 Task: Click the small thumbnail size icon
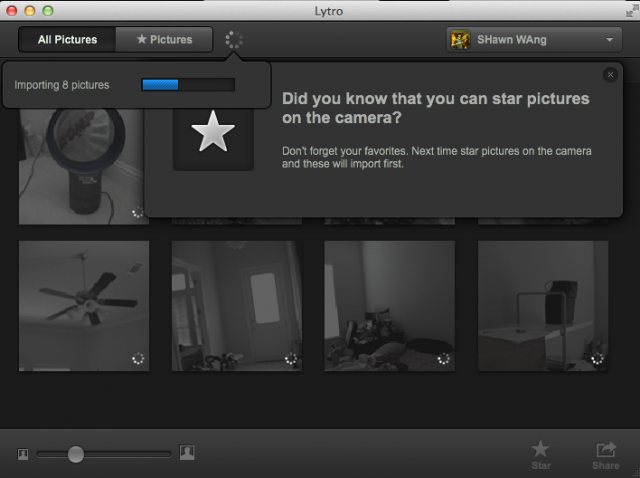23,454
